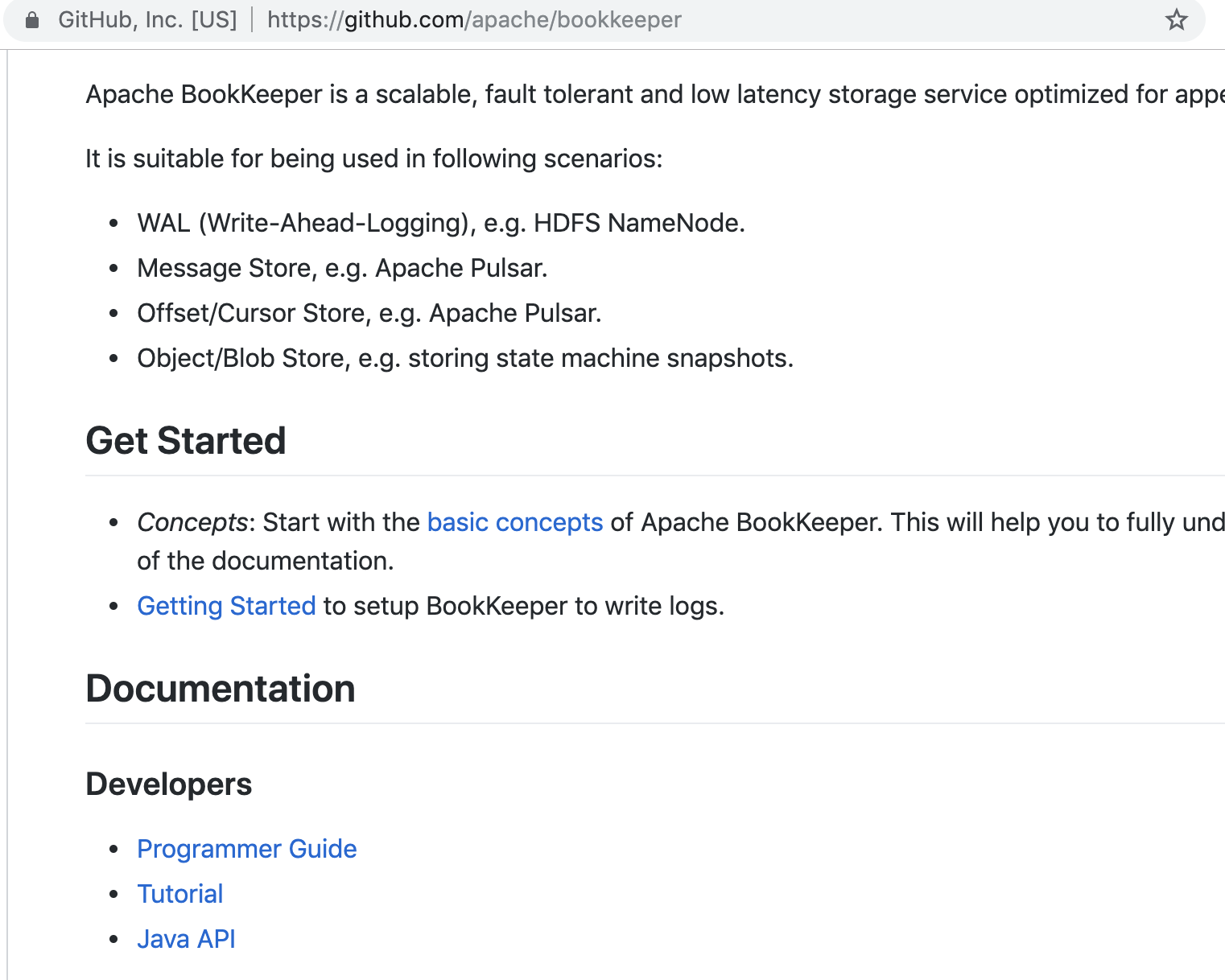
Task: Click the Get Started section heading
Action: (x=185, y=440)
